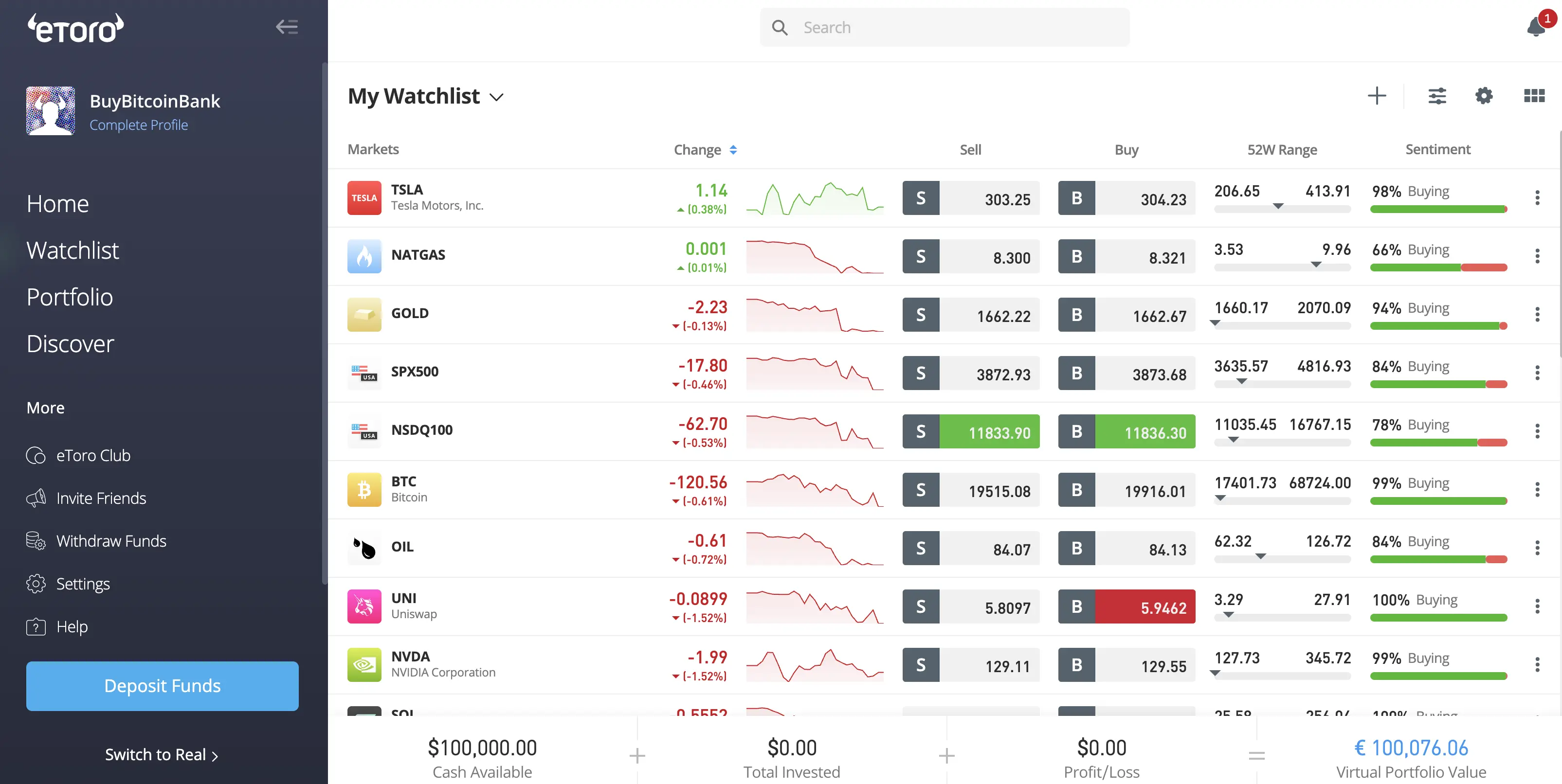
Task: Sell GOLD at 1662.22
Action: point(971,315)
